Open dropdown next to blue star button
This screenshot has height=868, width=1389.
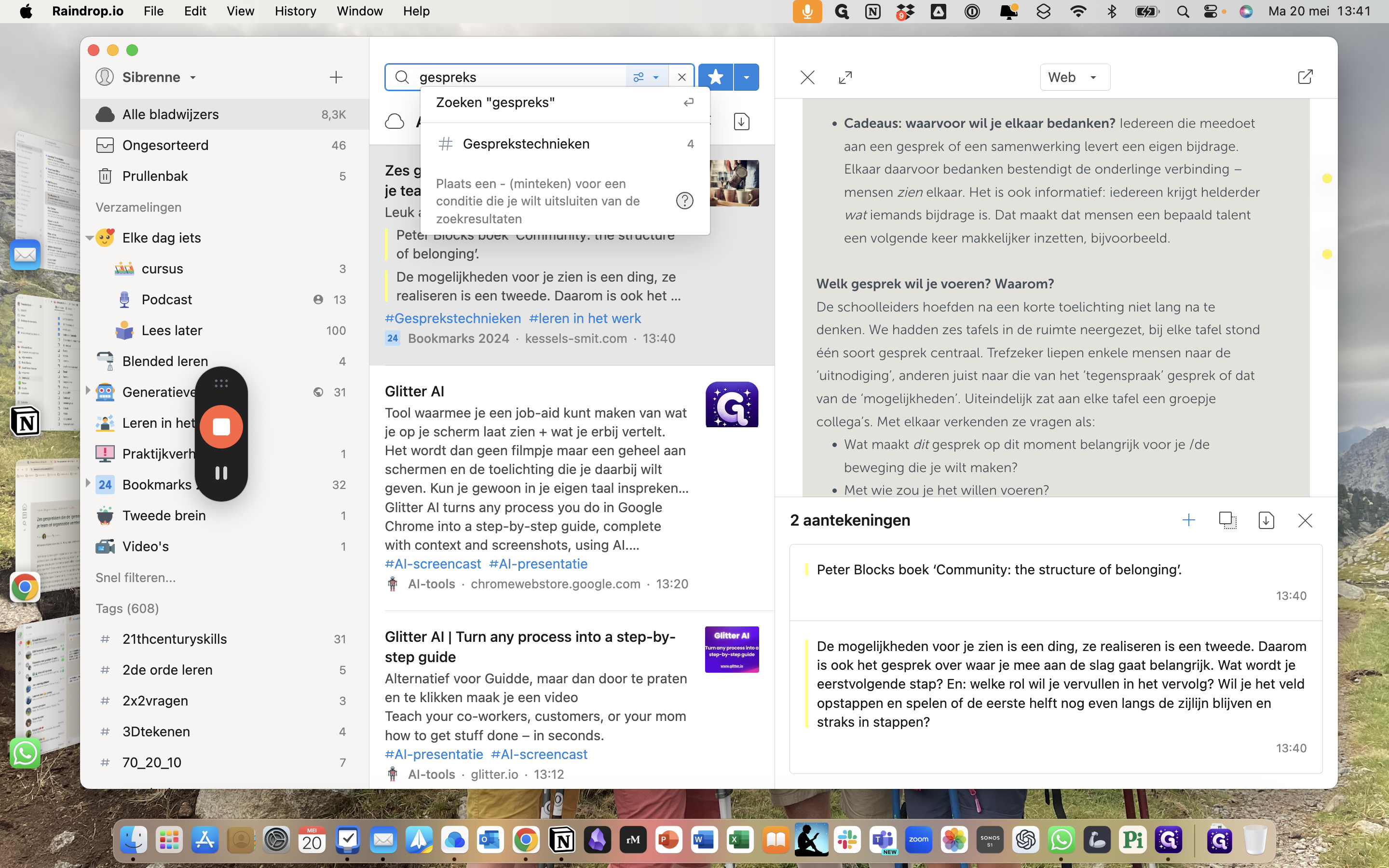pyautogui.click(x=746, y=77)
